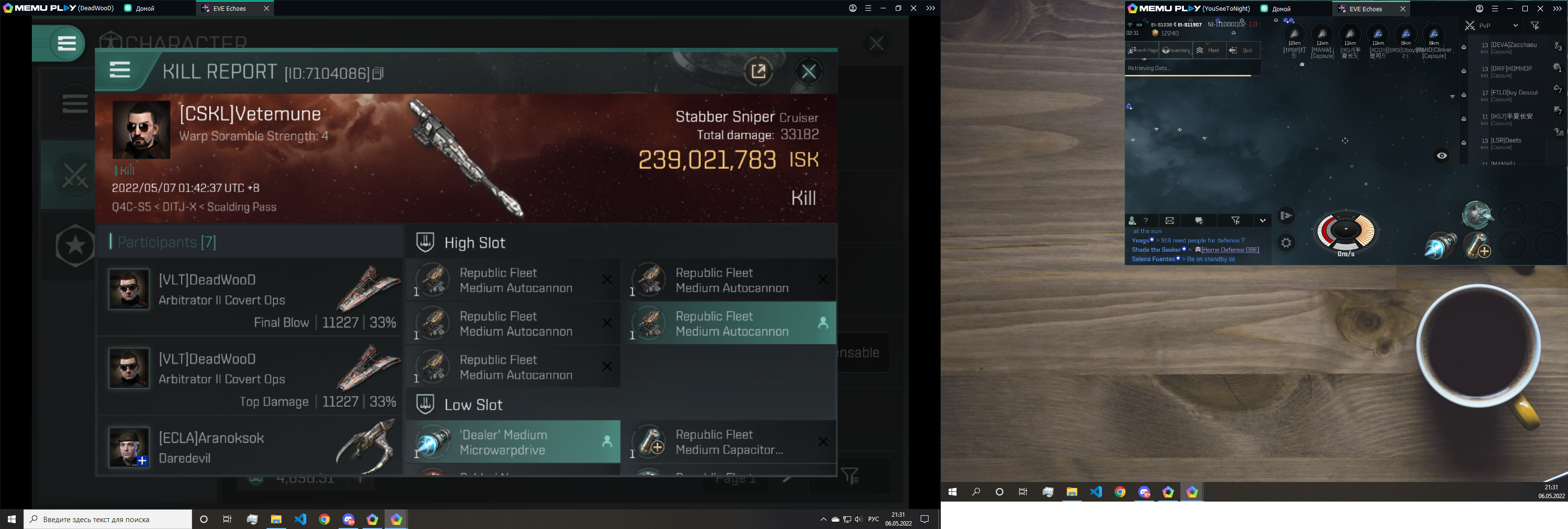
Task: View [CSKL]Vetemune's character portrait
Action: click(x=141, y=130)
